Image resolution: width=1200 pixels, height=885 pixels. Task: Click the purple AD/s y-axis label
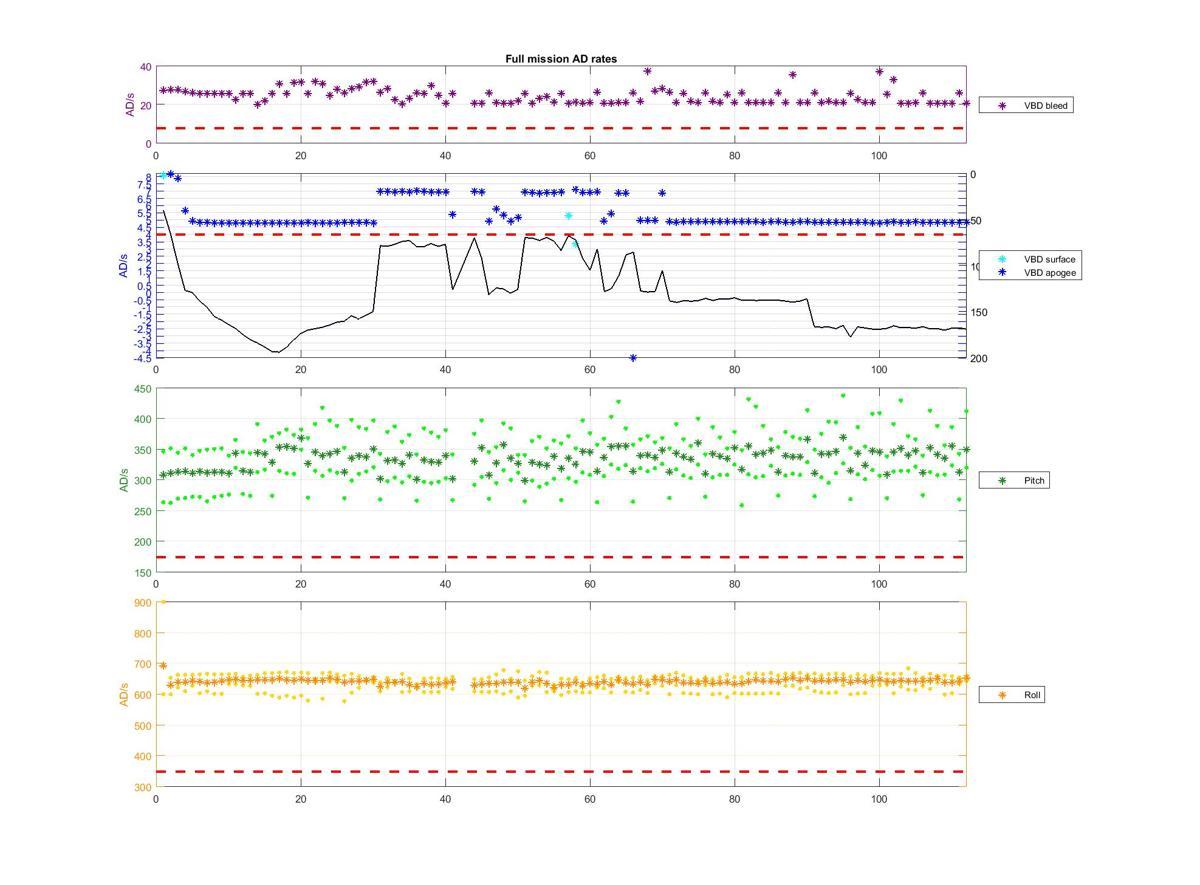[129, 105]
